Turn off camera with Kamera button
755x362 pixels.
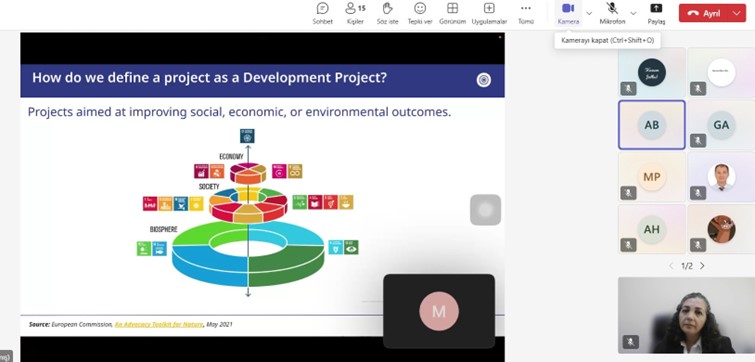click(x=568, y=13)
